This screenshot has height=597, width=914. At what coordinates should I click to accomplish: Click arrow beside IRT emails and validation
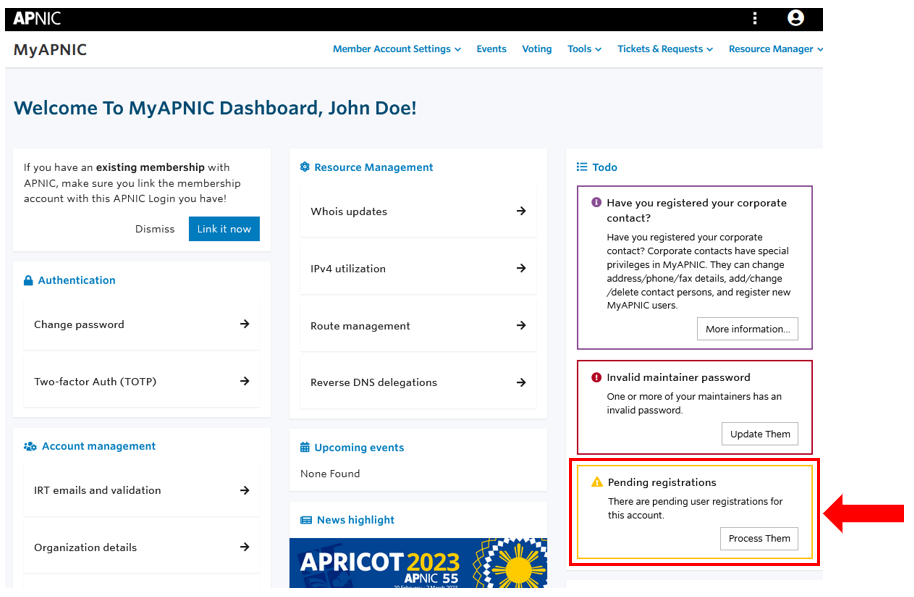point(245,490)
